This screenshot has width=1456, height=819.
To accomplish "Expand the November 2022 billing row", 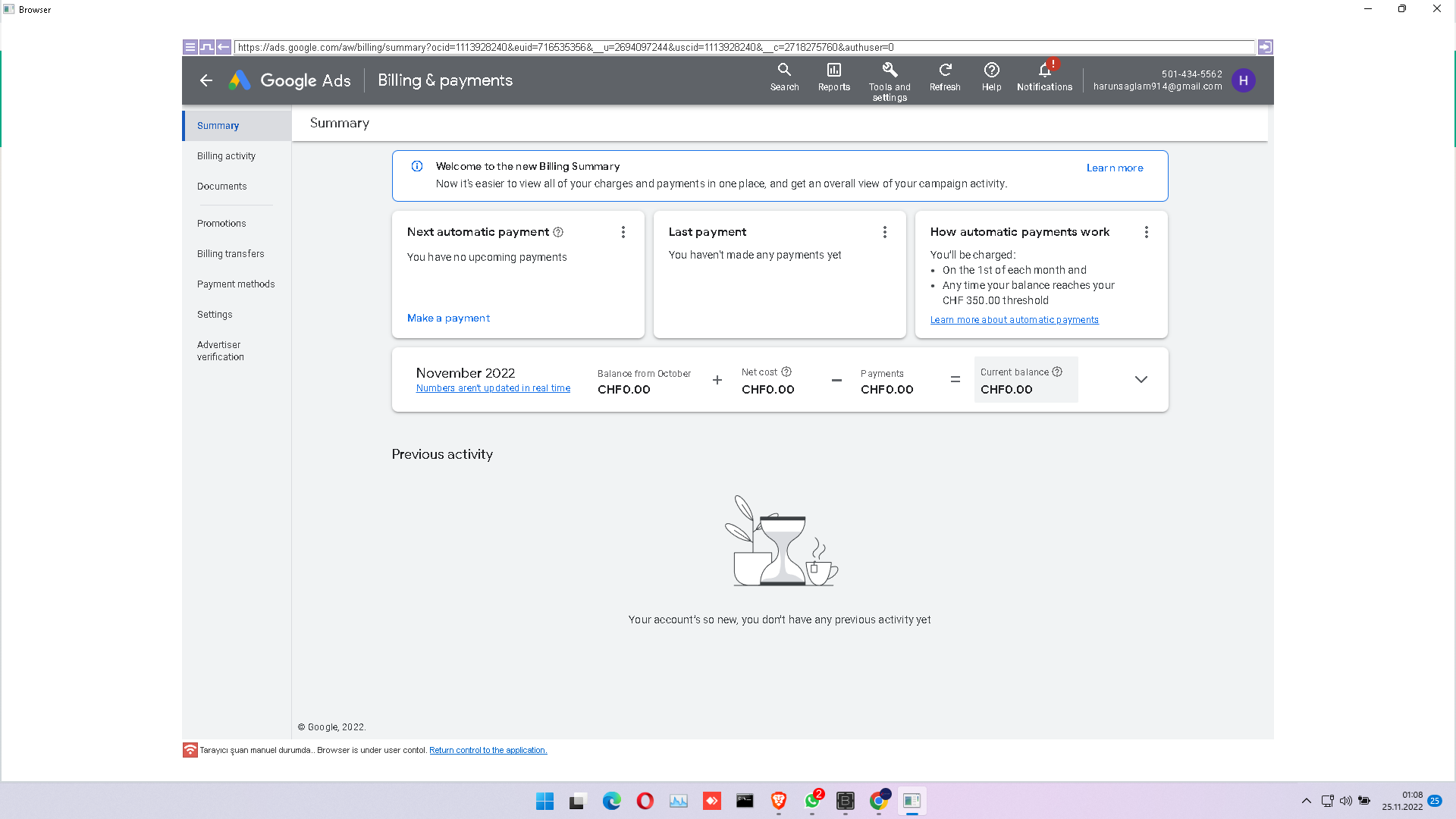I will (1141, 379).
